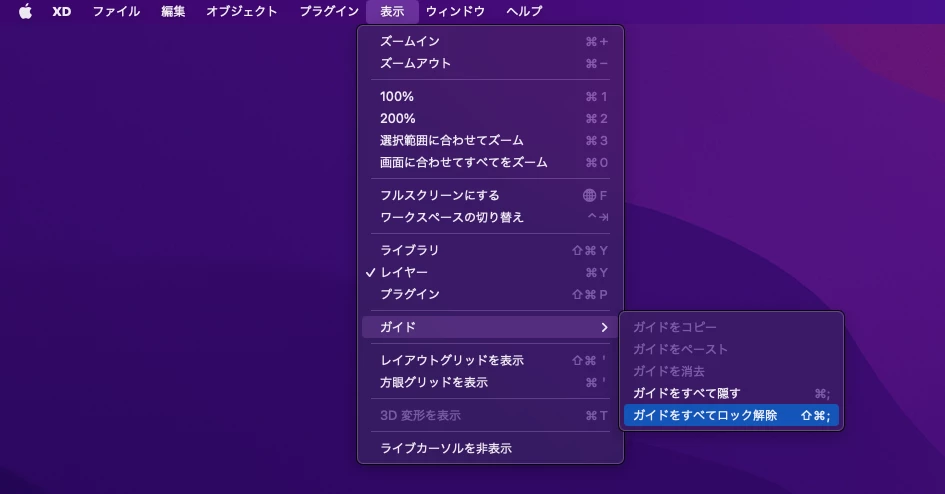Select ガイドをすべてロック解除 in submenu
Screen dimensions: 945x494
point(731,415)
